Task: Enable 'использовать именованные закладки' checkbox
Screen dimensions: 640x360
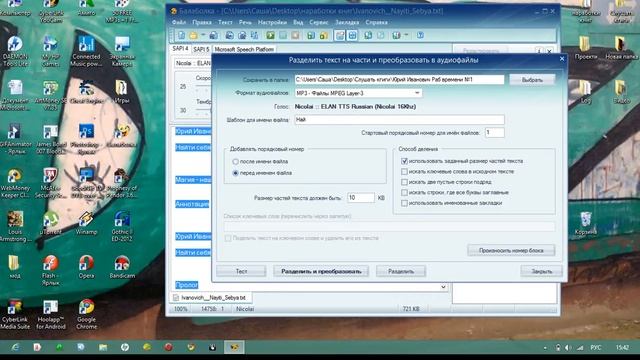Action: click(404, 203)
